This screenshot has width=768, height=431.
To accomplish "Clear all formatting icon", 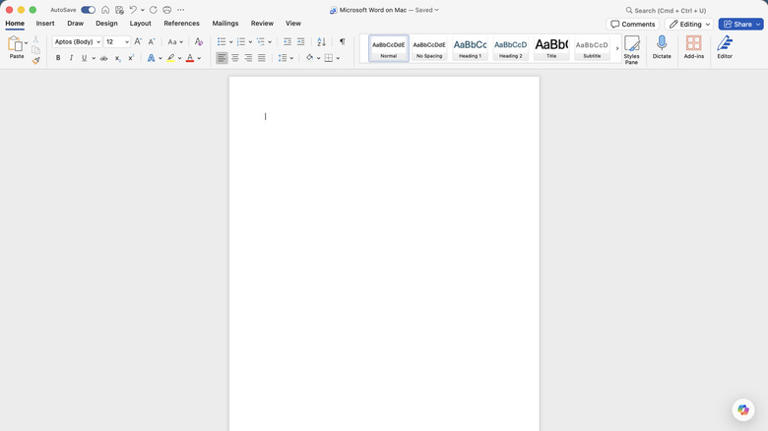I will tap(198, 42).
